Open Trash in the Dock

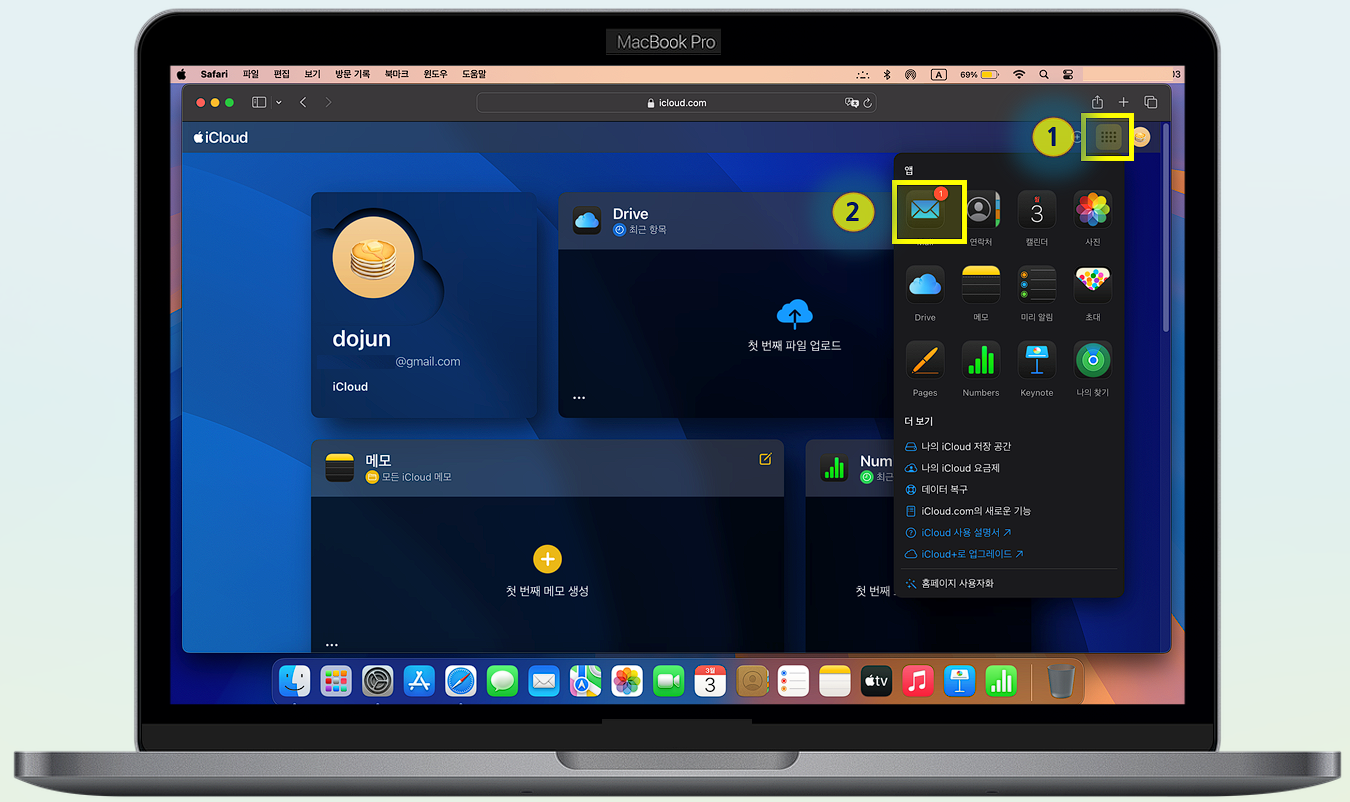(x=1060, y=681)
